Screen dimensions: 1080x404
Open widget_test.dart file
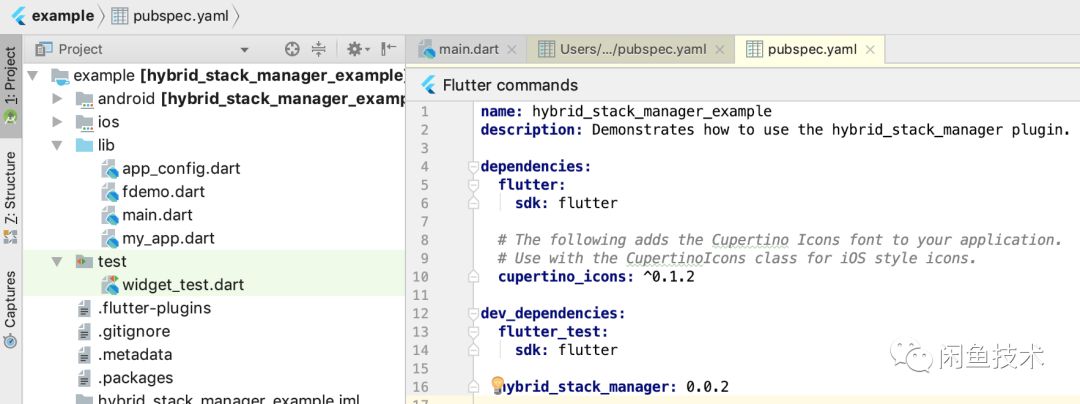tap(183, 285)
